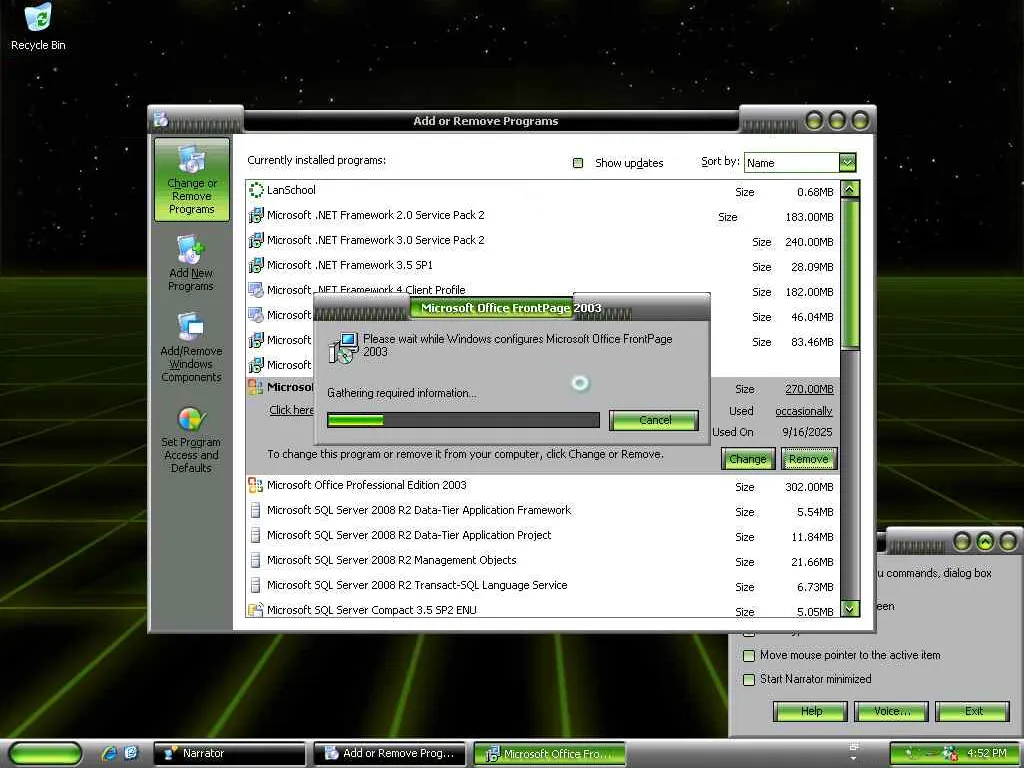
Task: Click SQL Server Data-Tier Application Project icon
Action: pyautogui.click(x=255, y=535)
